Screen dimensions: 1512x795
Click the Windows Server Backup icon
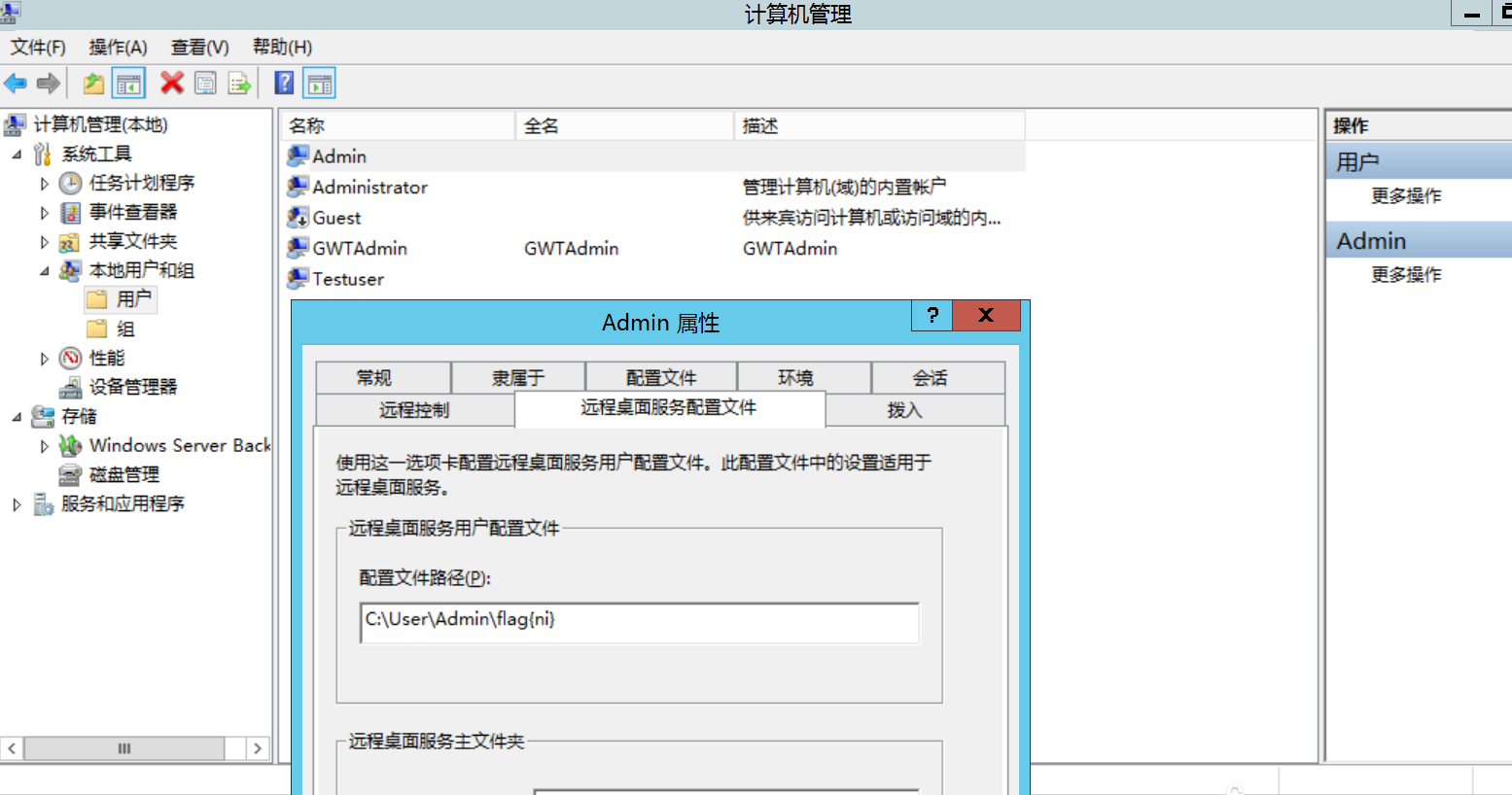coord(70,445)
